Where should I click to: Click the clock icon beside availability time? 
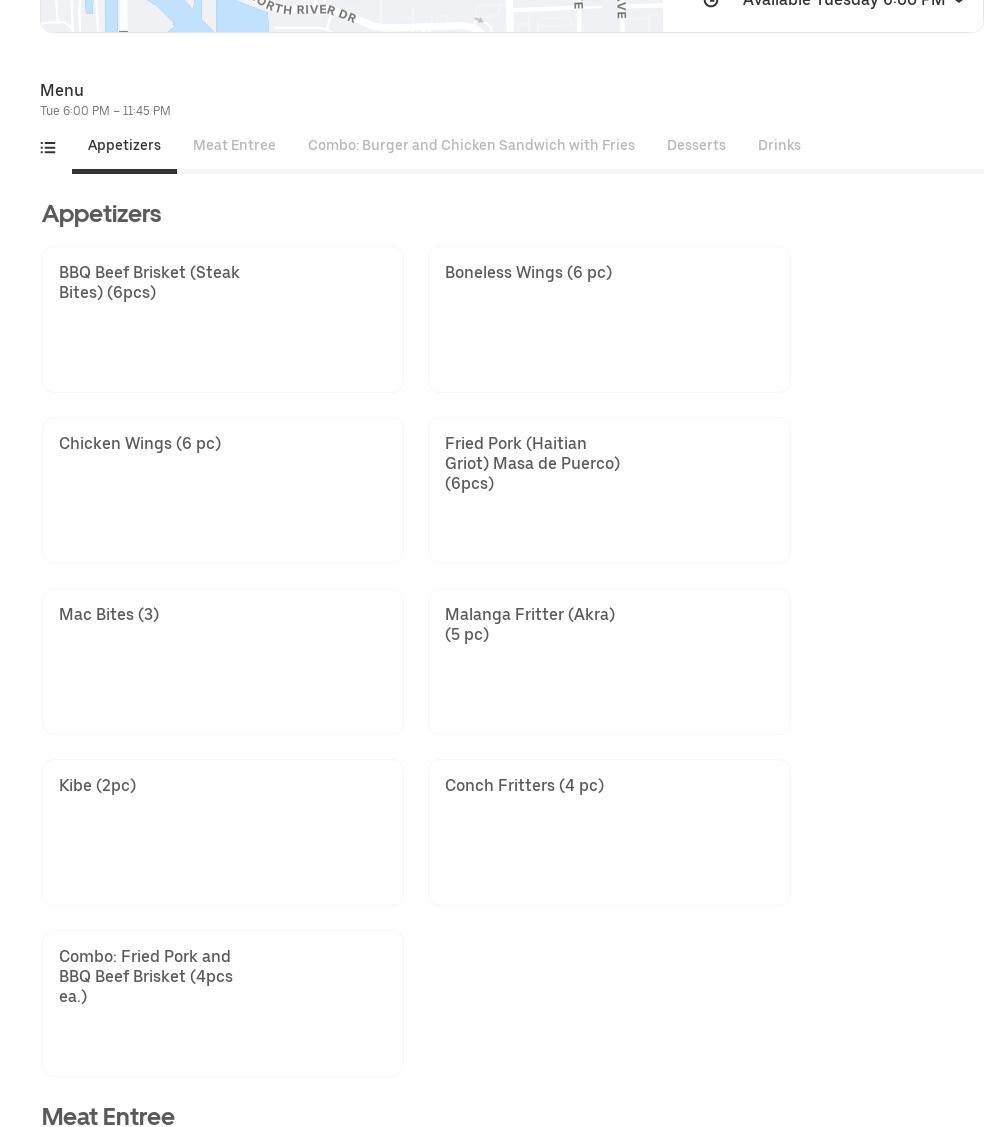point(711,3)
